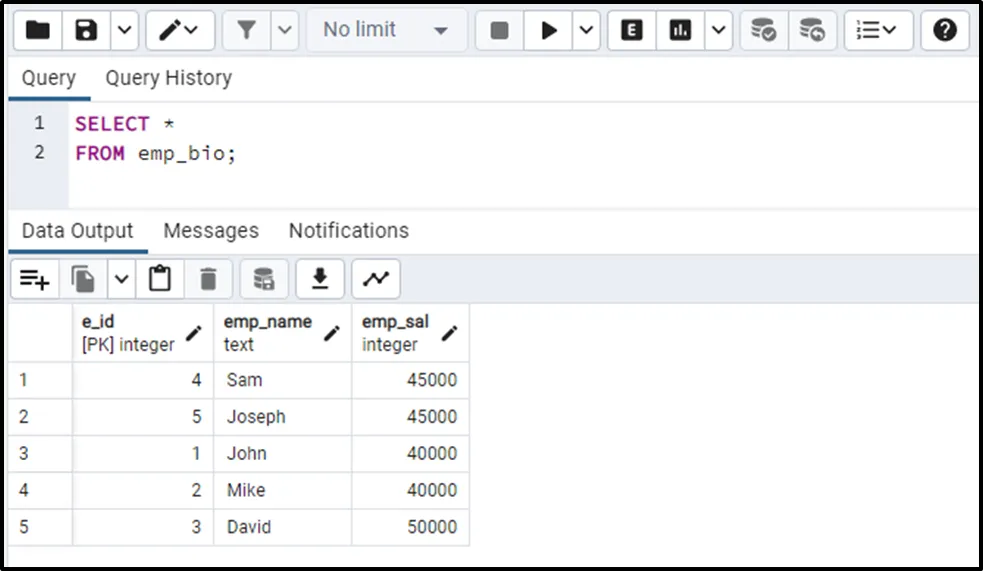Open the Notifications tab
This screenshot has height=571, width=983.
coord(348,231)
